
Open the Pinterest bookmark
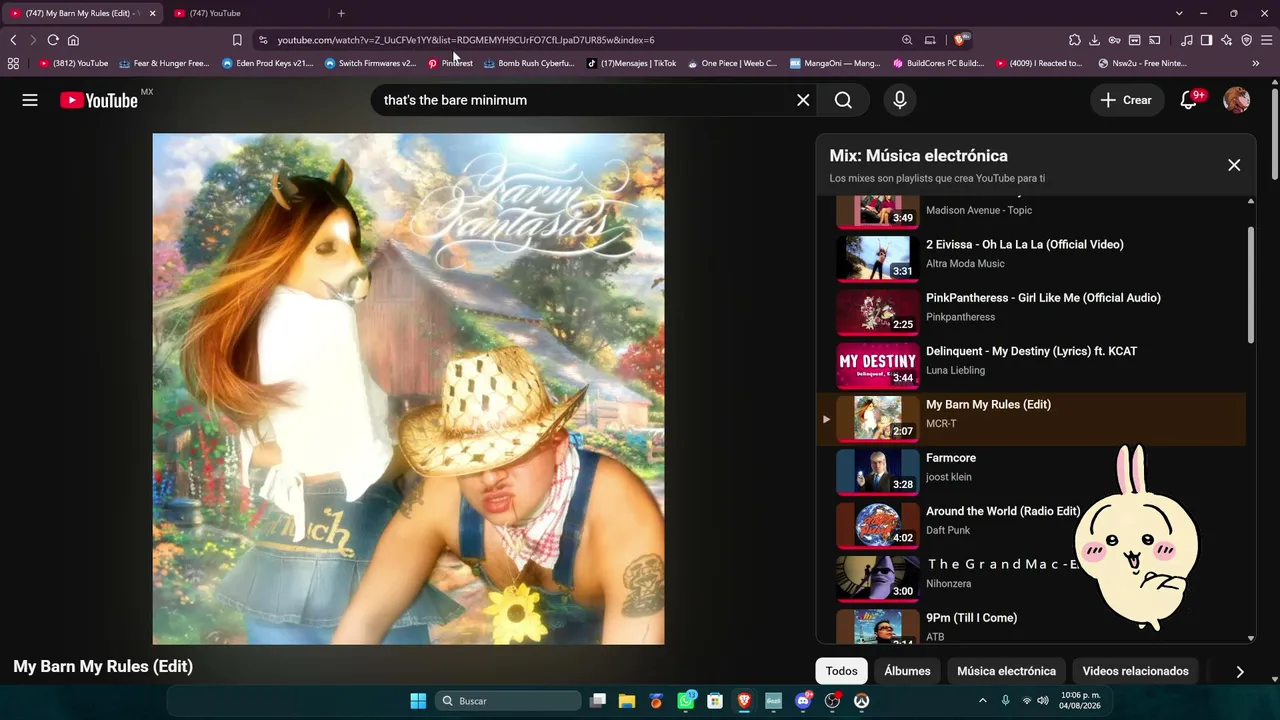coord(450,63)
